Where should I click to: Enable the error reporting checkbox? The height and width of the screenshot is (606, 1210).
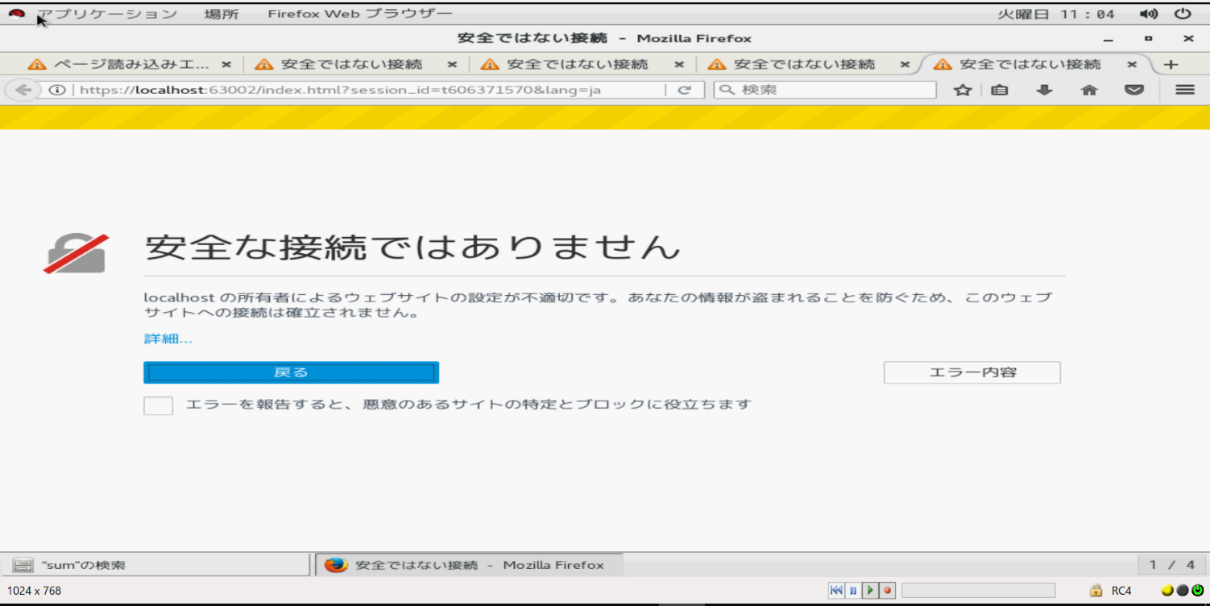point(158,405)
